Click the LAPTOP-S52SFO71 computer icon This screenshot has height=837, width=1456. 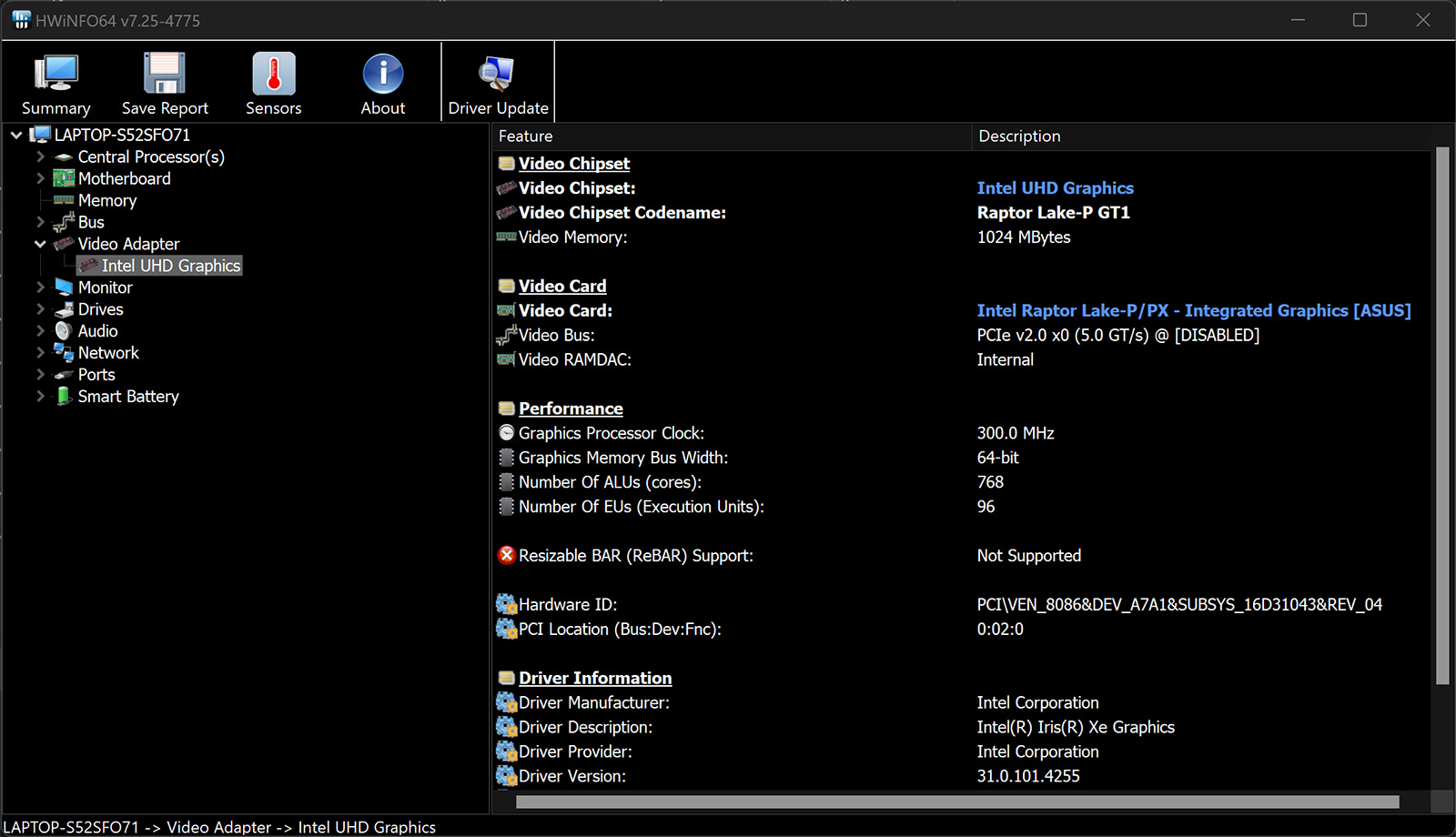tap(40, 135)
